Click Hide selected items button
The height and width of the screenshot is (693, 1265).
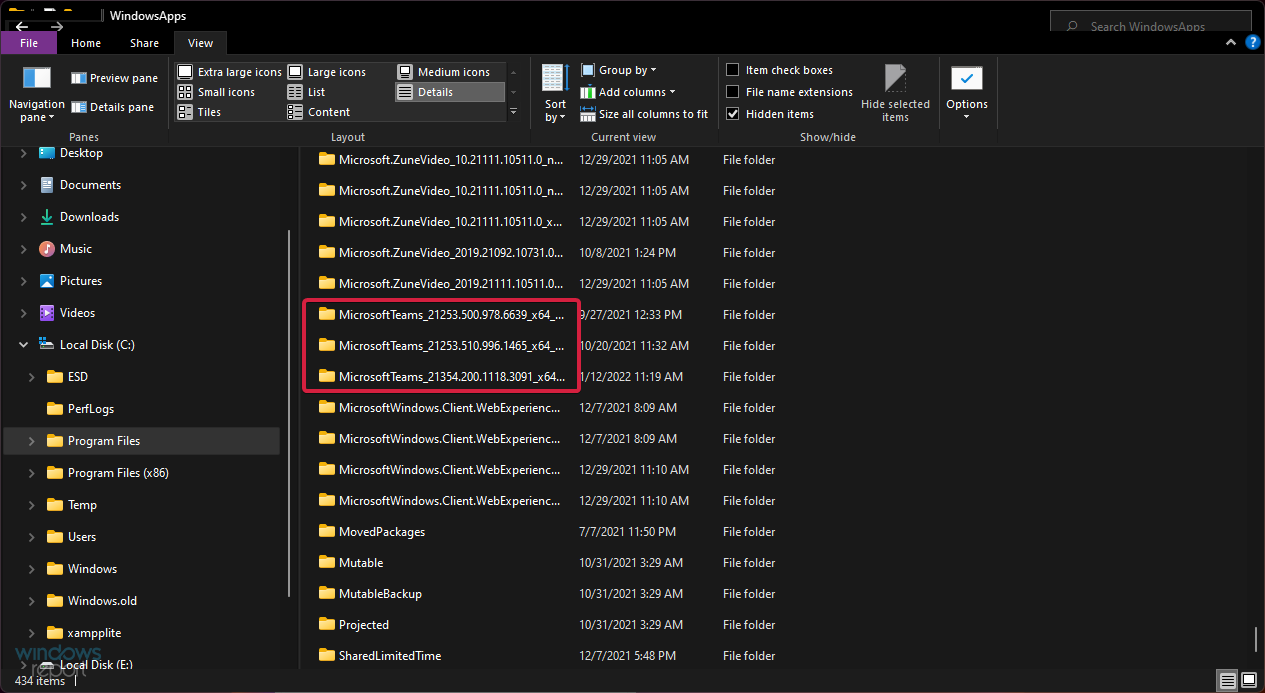pyautogui.click(x=895, y=94)
